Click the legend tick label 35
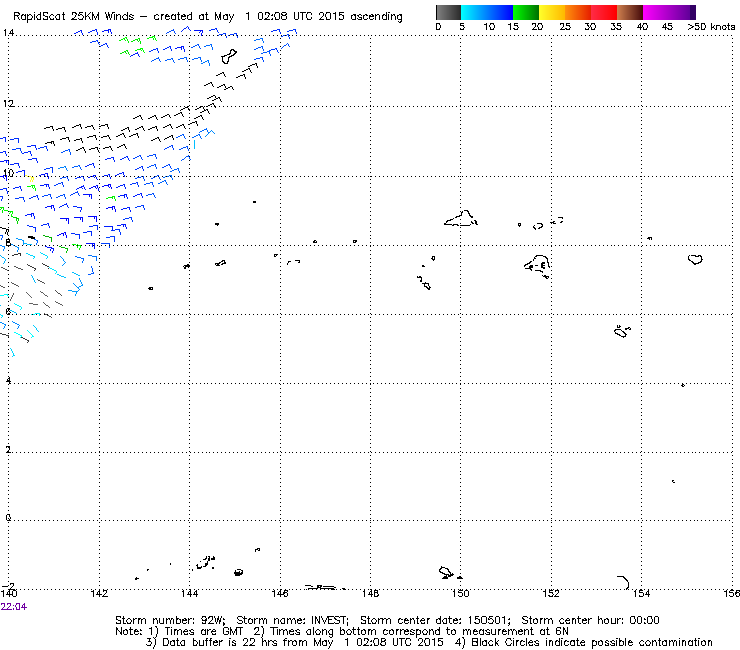Viewport: 740px width, 650px height. click(616, 27)
